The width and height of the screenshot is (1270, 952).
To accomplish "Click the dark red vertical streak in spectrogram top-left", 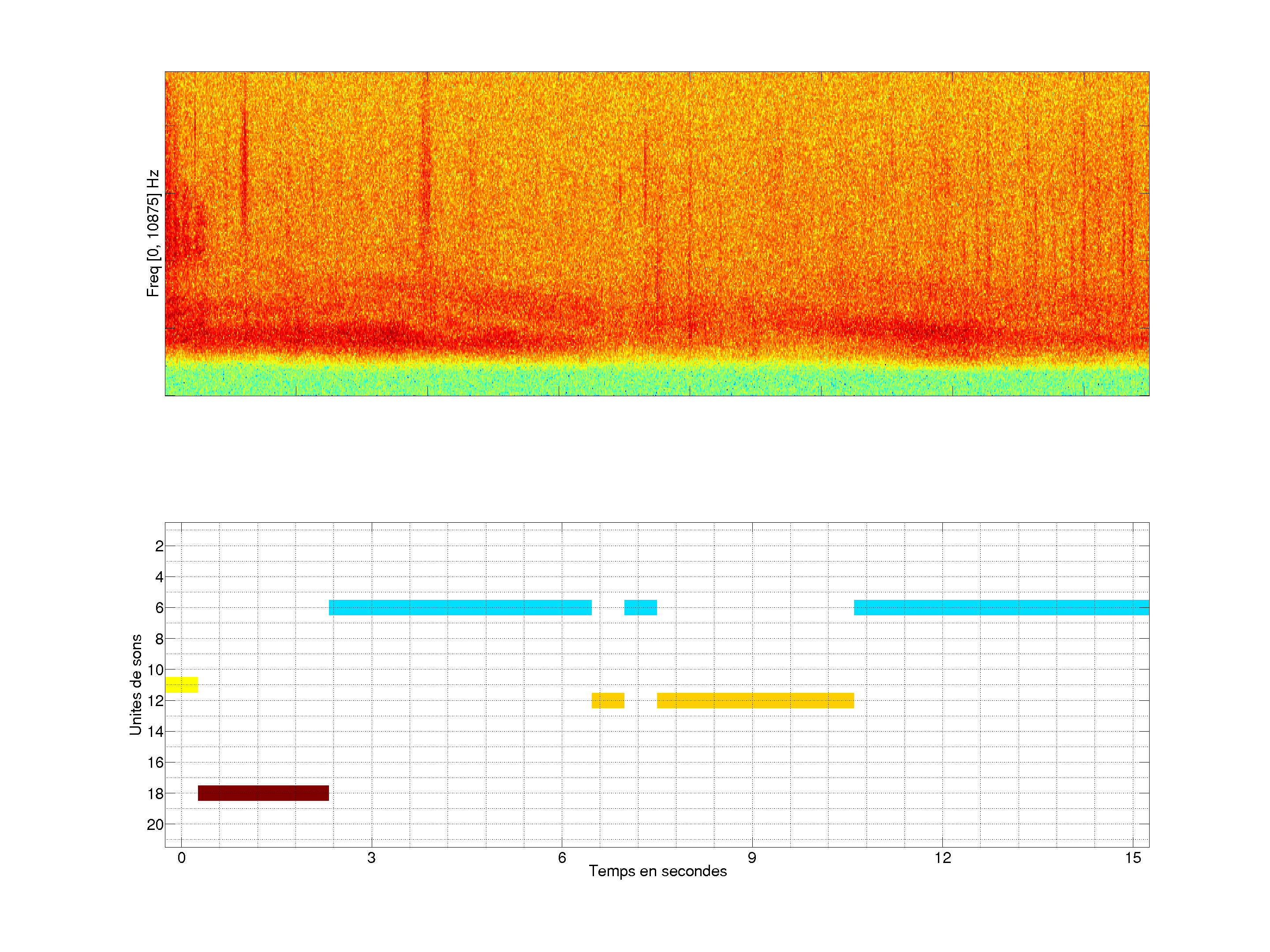I will pyautogui.click(x=245, y=167).
